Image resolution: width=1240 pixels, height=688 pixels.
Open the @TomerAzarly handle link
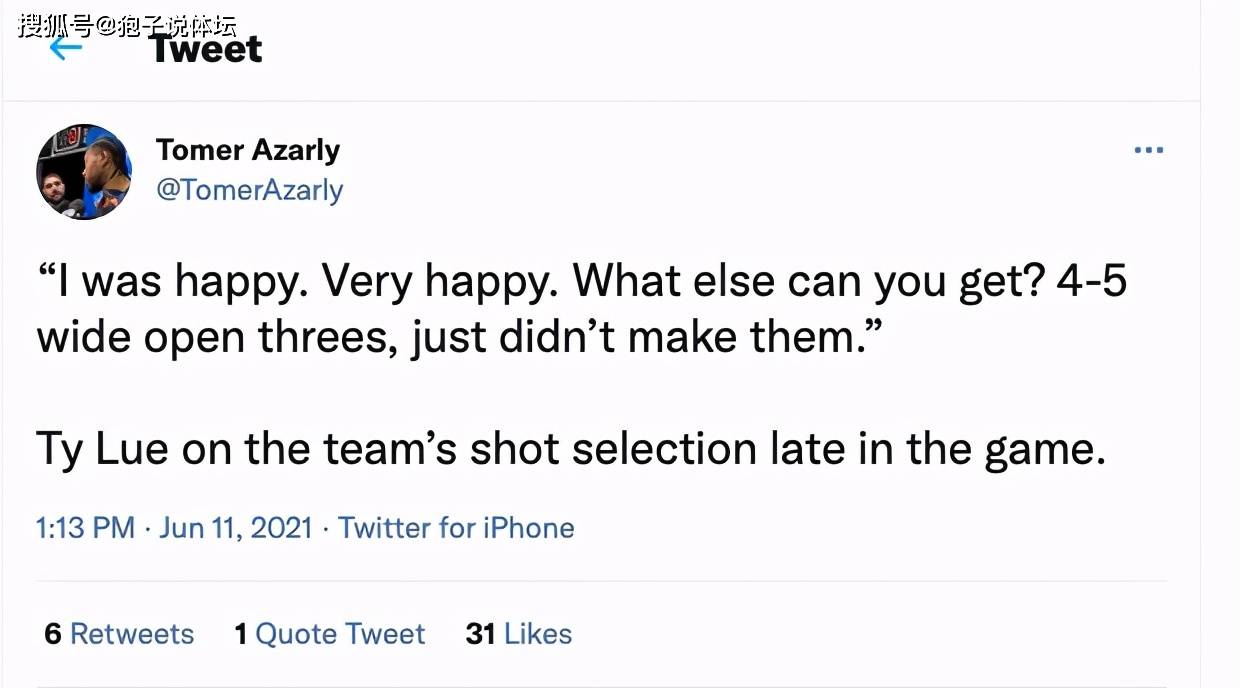(x=249, y=190)
